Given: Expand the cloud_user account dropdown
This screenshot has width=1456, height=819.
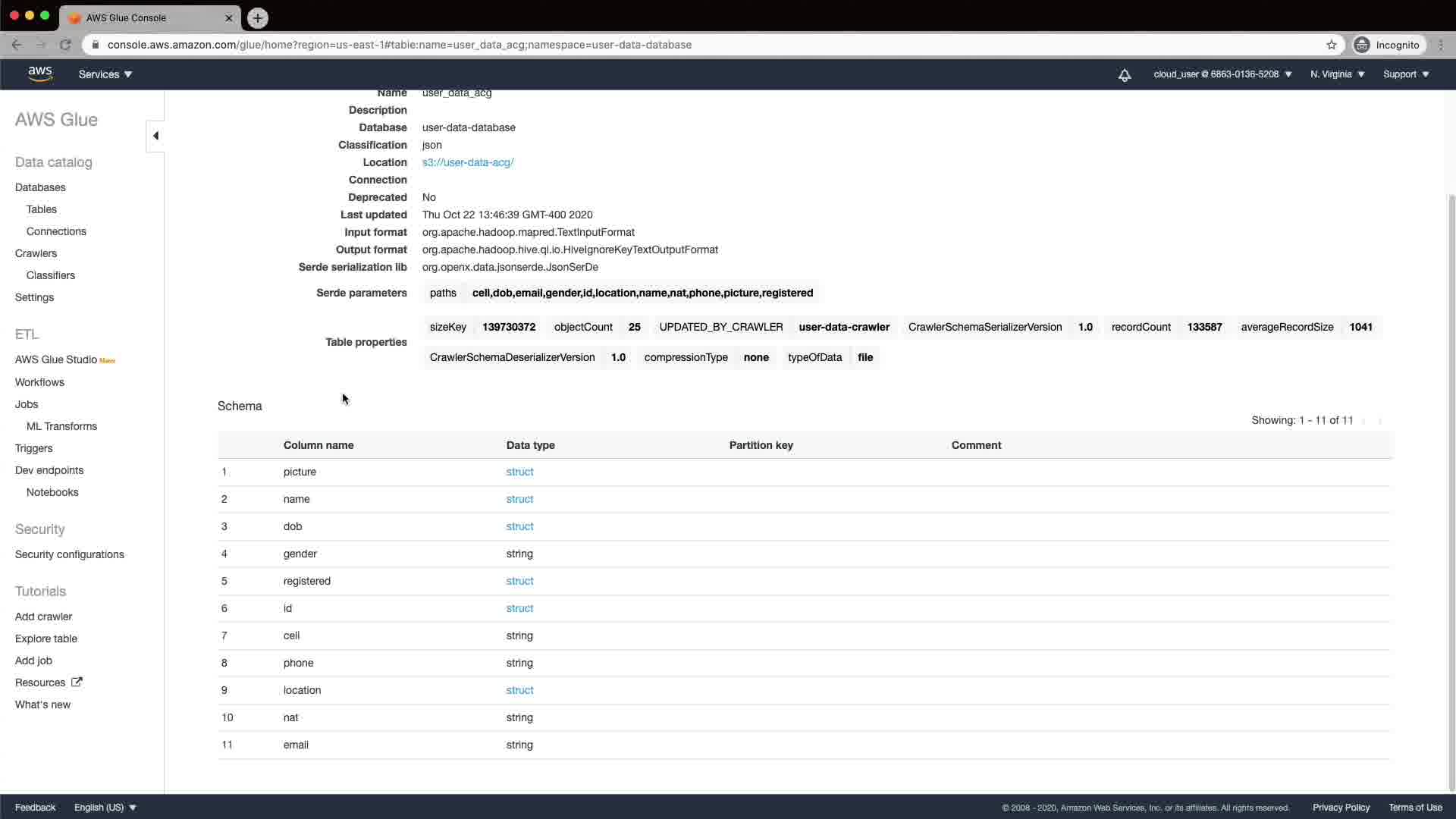Looking at the screenshot, I should tap(1222, 74).
